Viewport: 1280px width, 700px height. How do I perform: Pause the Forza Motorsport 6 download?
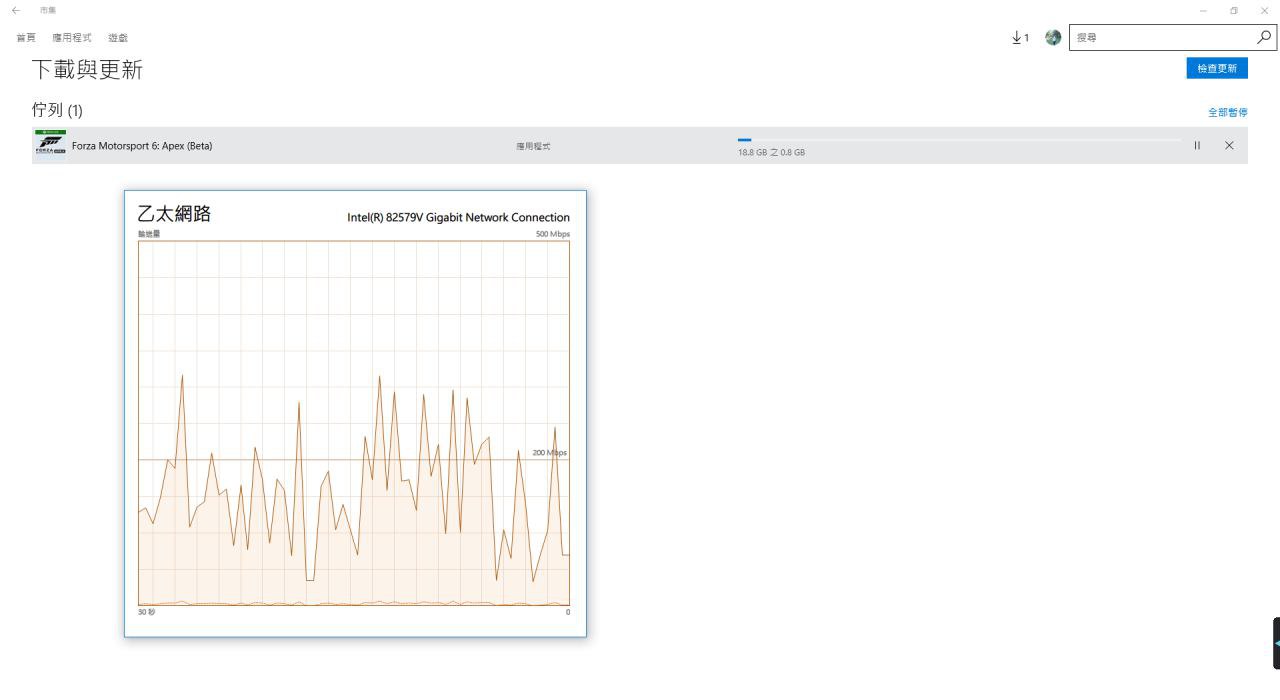[x=1197, y=146]
